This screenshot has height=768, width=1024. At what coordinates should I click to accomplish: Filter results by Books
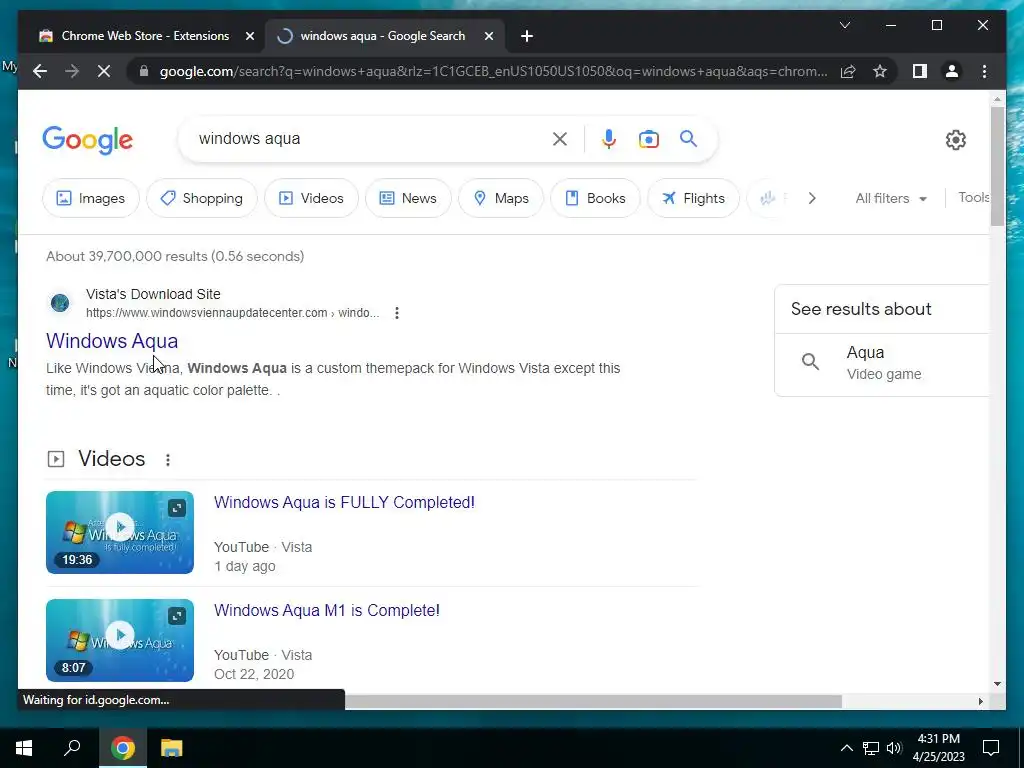(595, 199)
